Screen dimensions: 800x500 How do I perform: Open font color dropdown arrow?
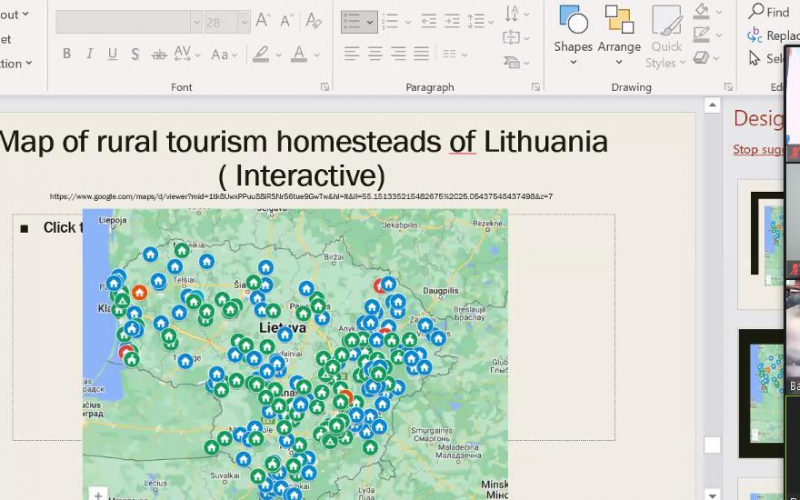click(317, 55)
